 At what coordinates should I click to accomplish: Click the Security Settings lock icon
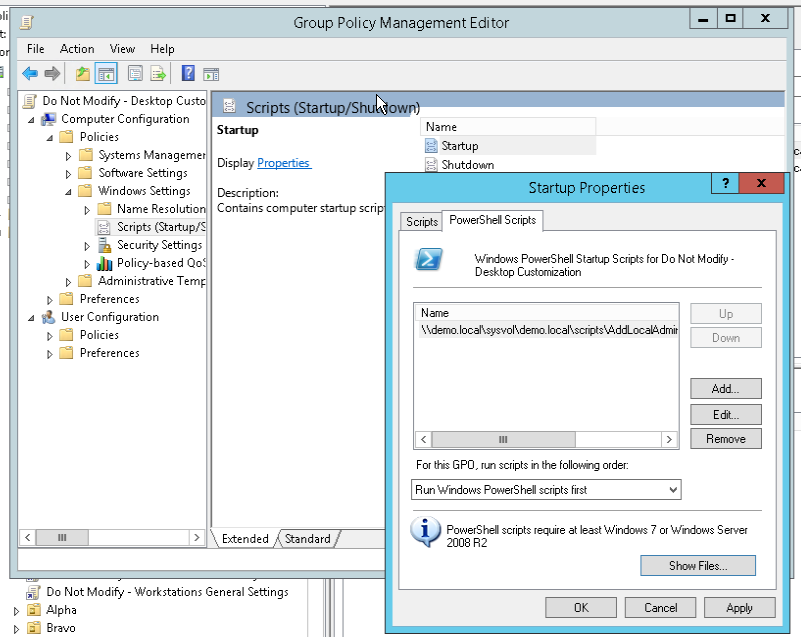tap(104, 245)
